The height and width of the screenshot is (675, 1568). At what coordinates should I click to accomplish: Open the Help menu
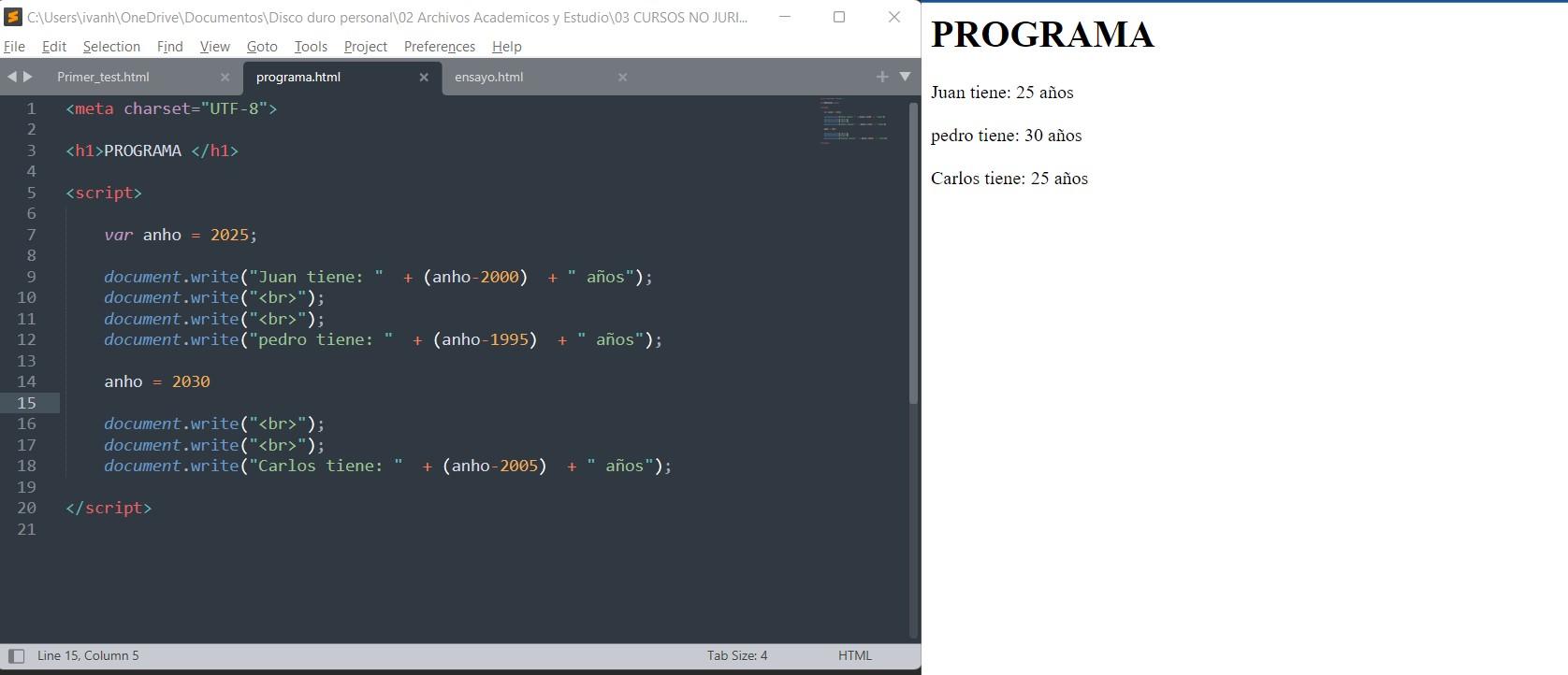click(x=506, y=47)
